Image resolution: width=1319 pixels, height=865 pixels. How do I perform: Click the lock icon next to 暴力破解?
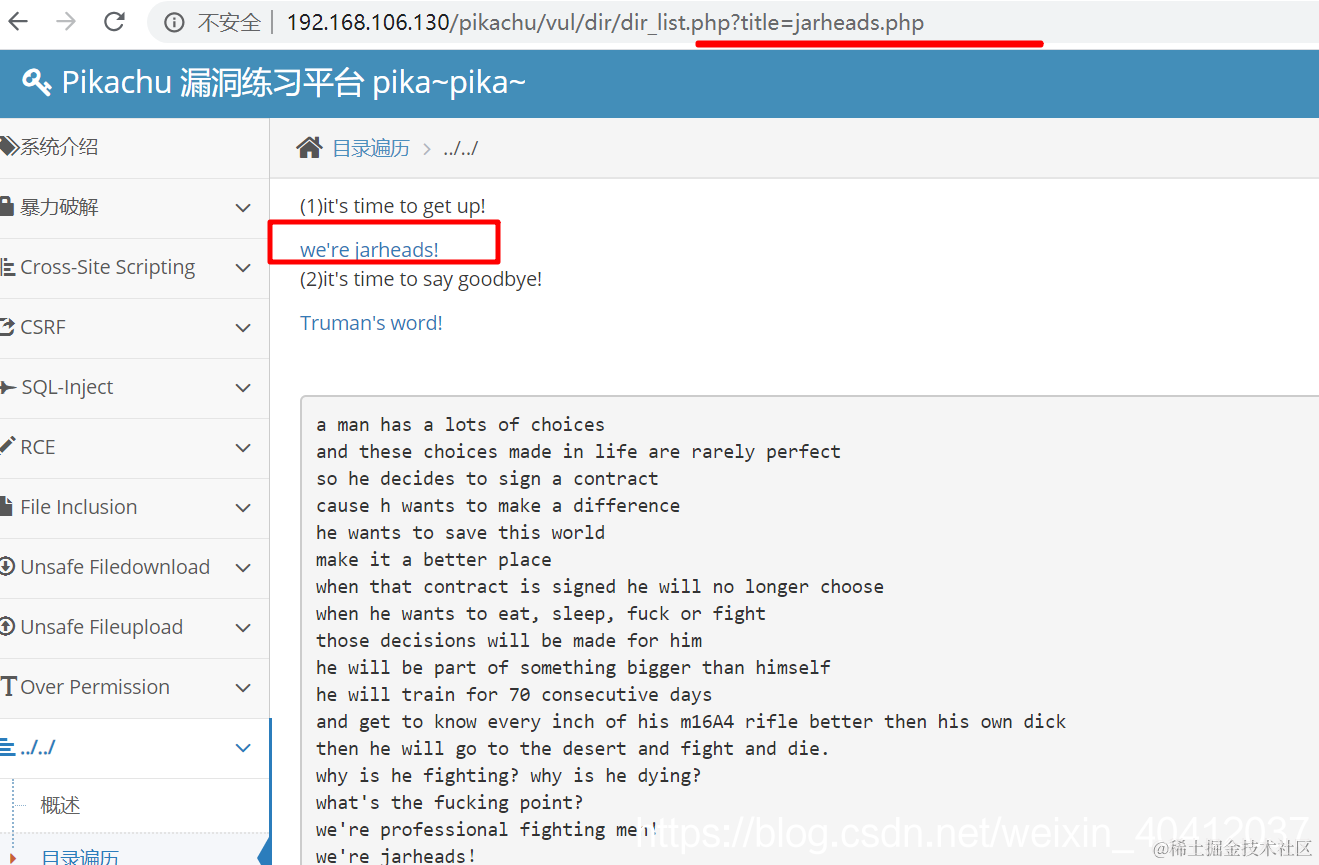click(7, 207)
